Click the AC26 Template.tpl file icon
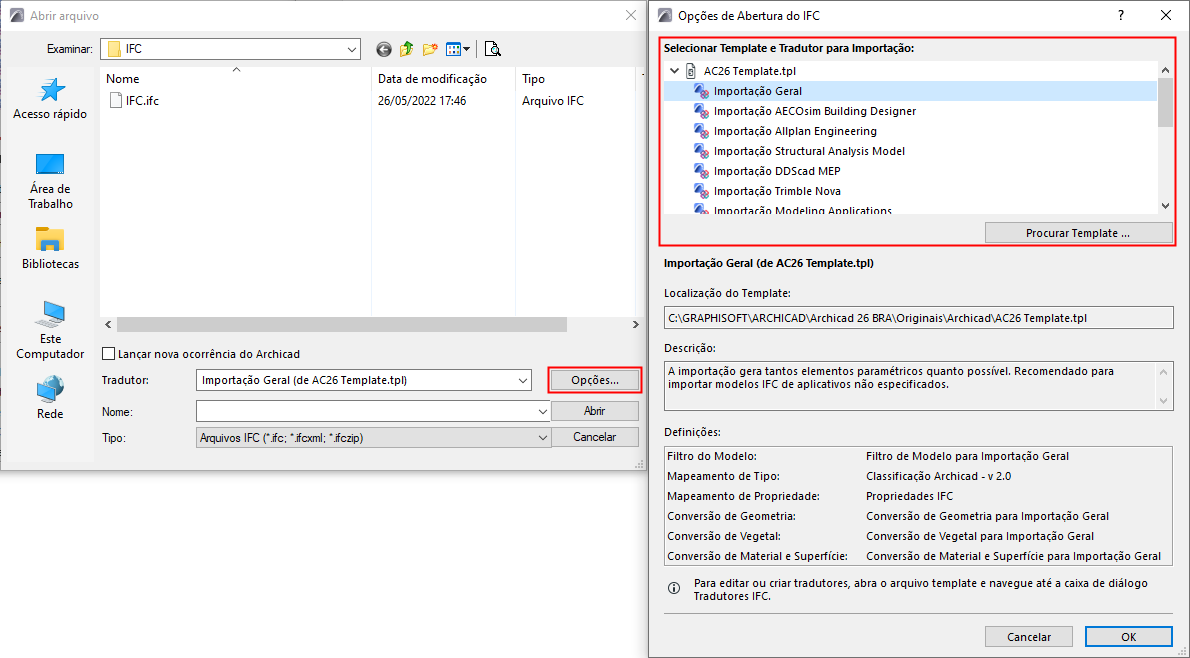Screen dimensions: 1190x658 tap(691, 71)
